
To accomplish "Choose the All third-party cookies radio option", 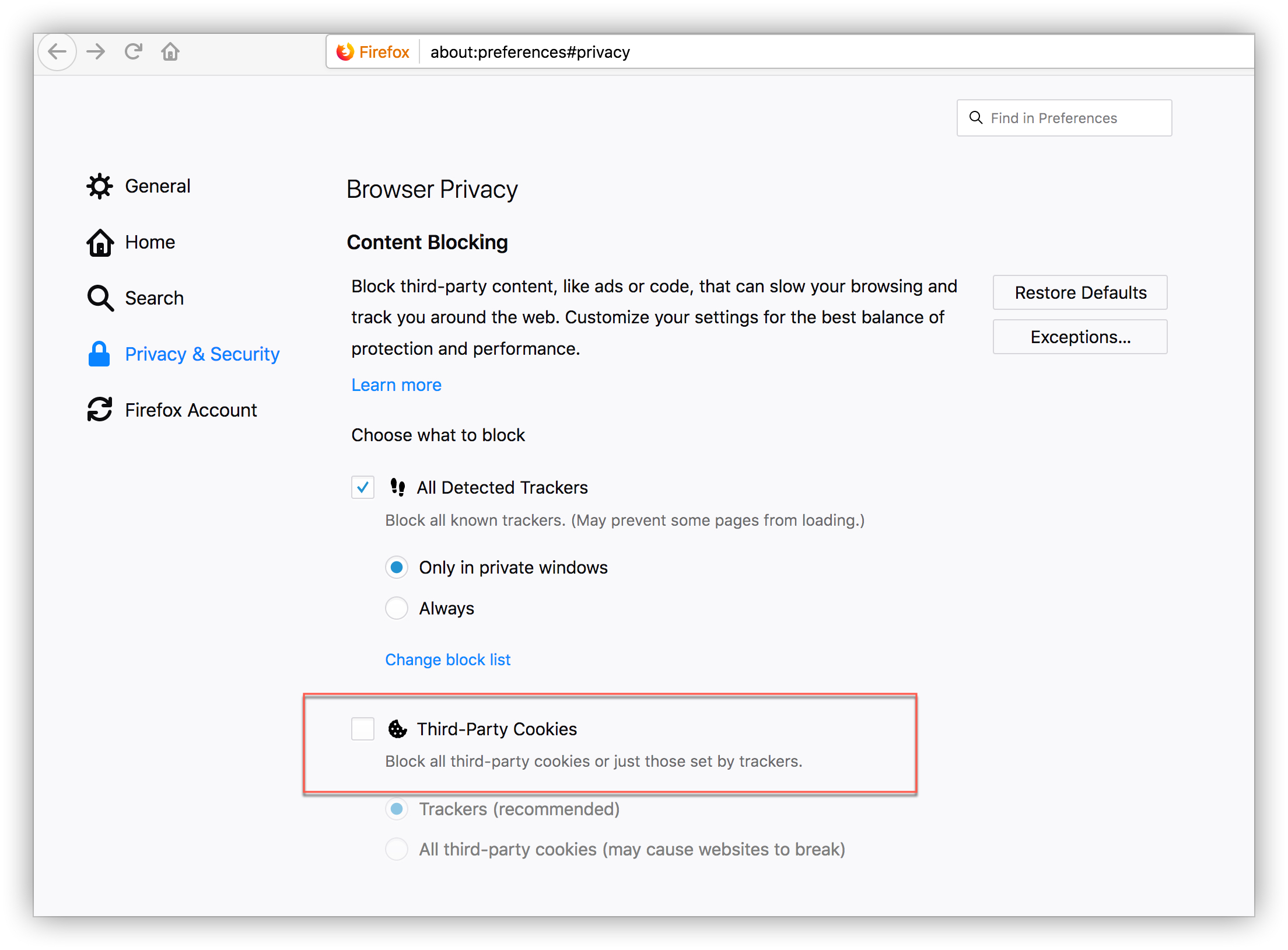I will 397,849.
